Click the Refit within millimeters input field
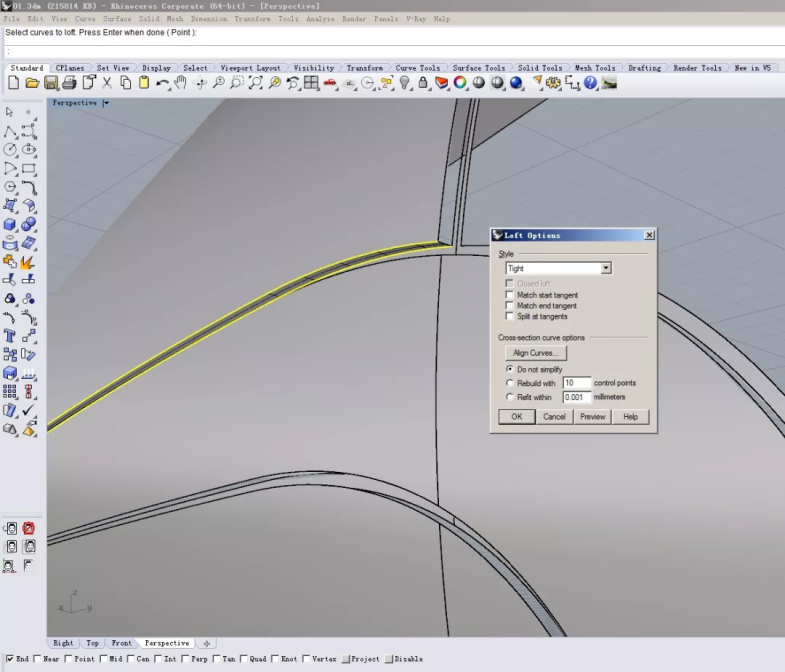Image resolution: width=785 pixels, height=672 pixels. [576, 397]
